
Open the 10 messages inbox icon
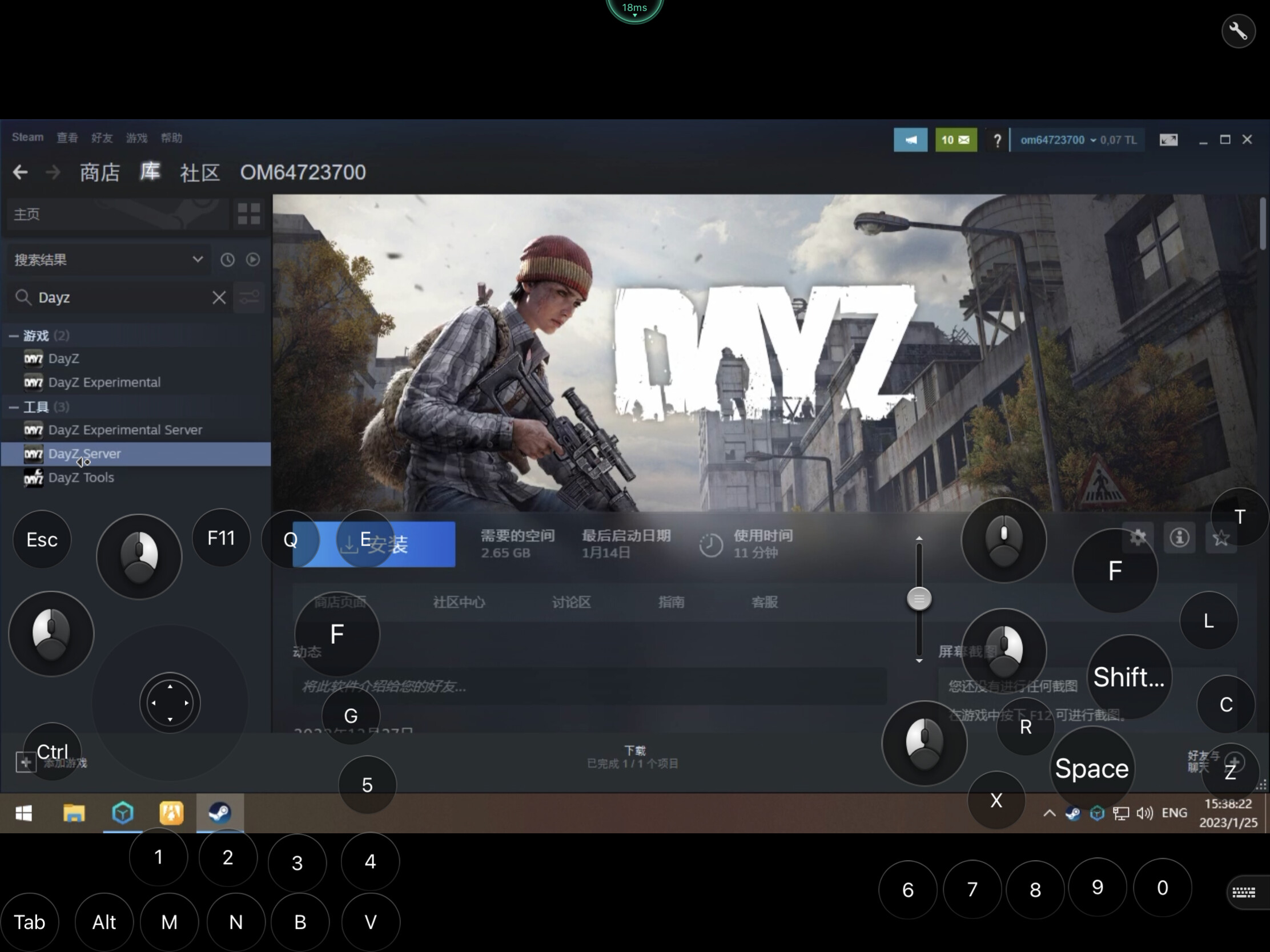[x=956, y=140]
